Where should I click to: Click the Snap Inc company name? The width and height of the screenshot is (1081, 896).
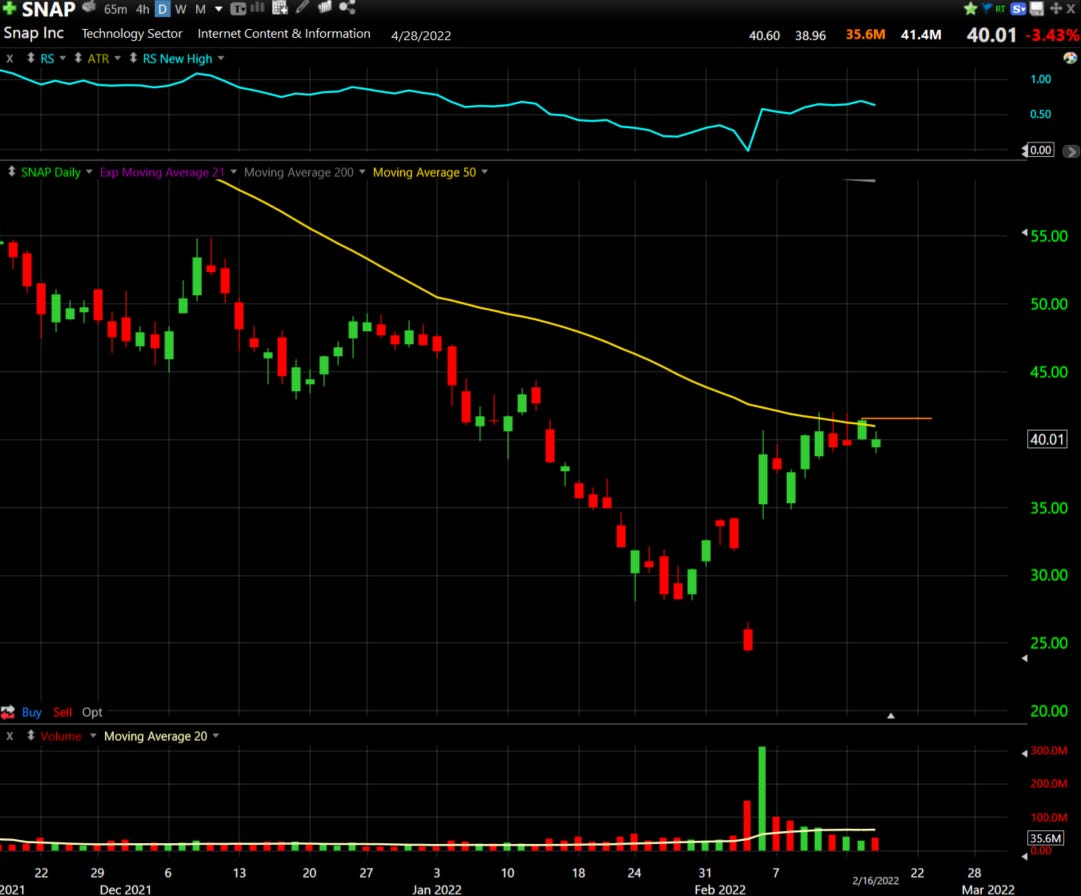pos(34,33)
